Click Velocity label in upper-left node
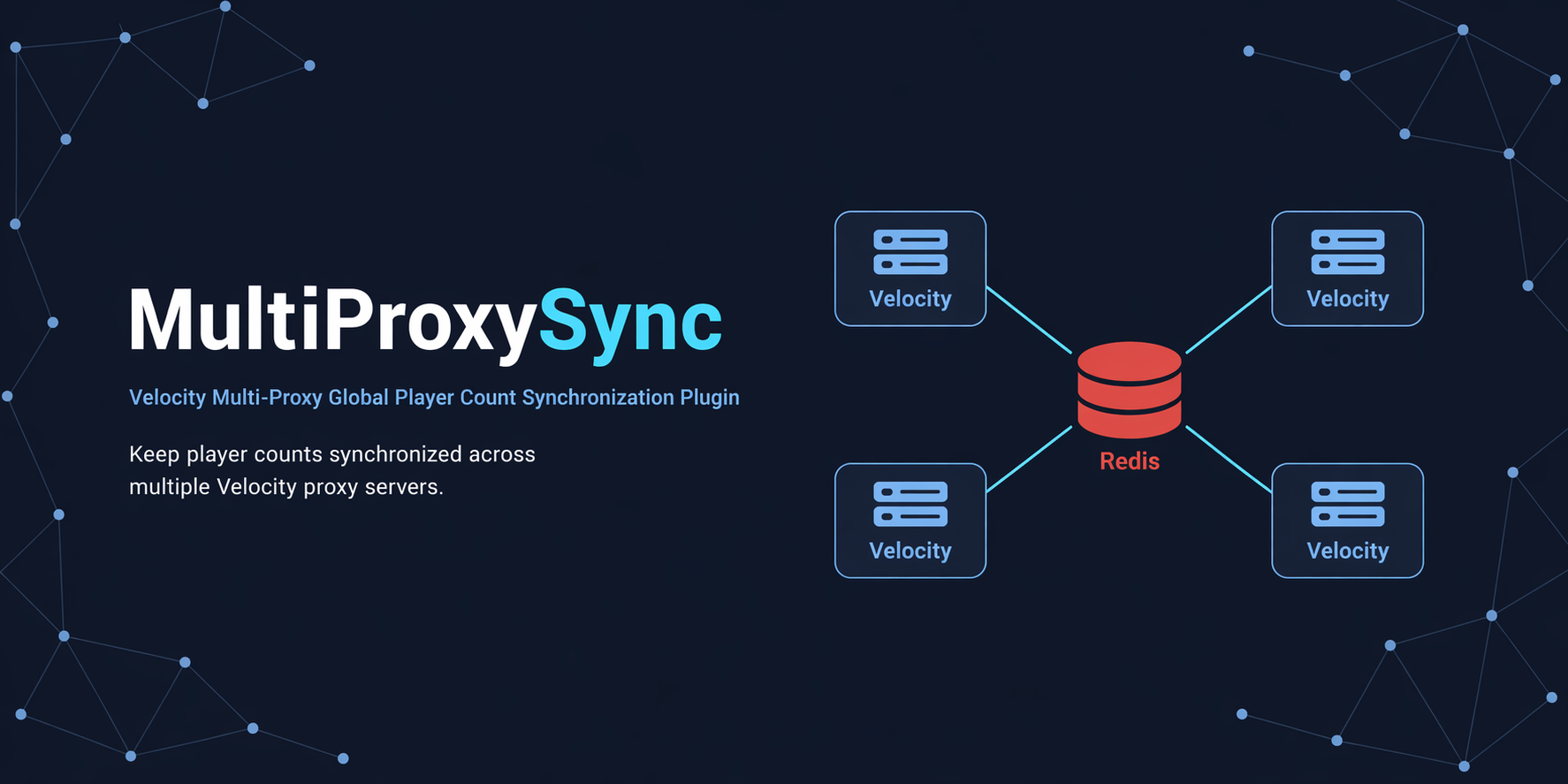 (x=910, y=299)
